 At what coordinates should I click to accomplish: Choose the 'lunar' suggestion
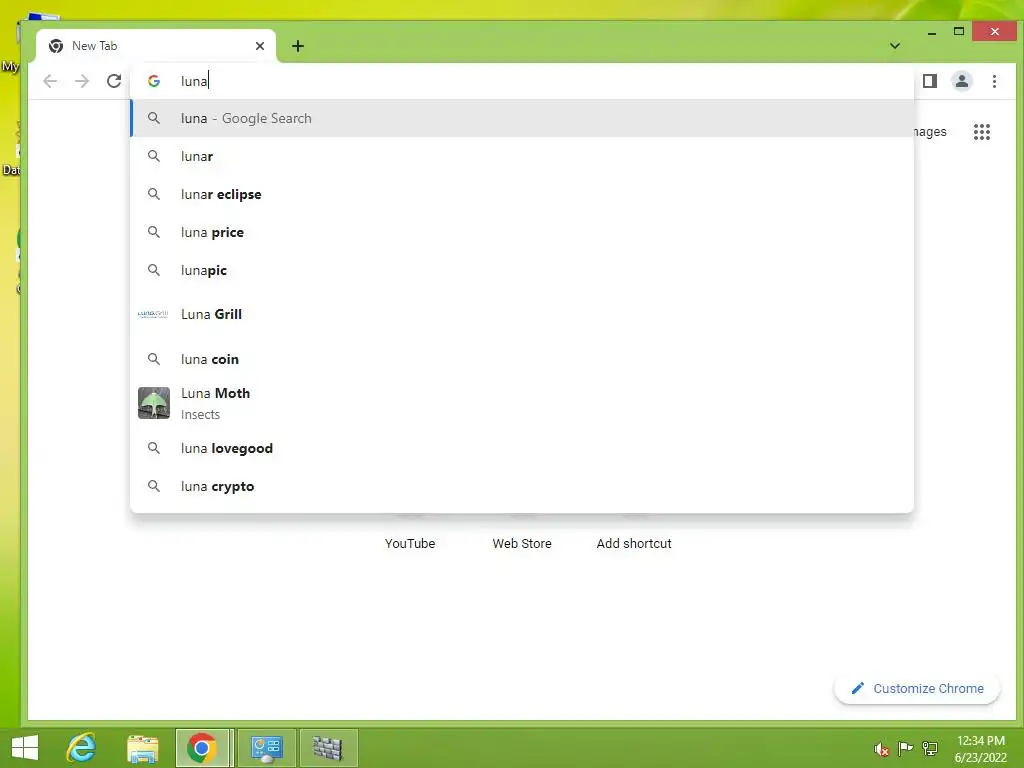tap(522, 156)
